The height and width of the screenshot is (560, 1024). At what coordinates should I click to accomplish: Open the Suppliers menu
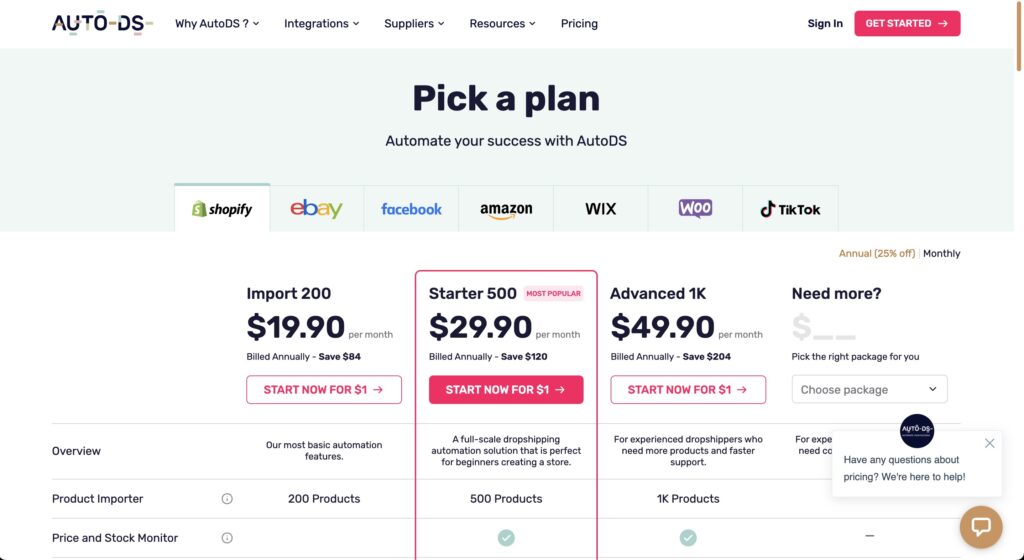(414, 24)
